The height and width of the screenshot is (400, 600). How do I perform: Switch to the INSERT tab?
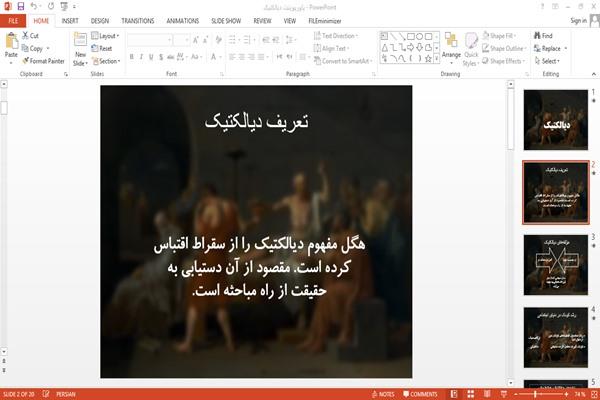click(x=70, y=21)
